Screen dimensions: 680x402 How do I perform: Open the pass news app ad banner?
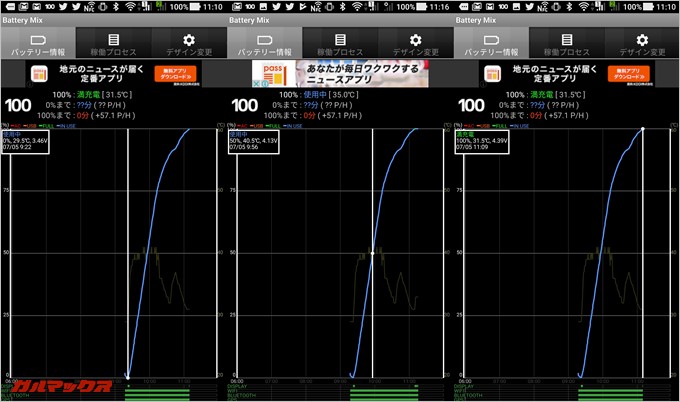(340, 74)
